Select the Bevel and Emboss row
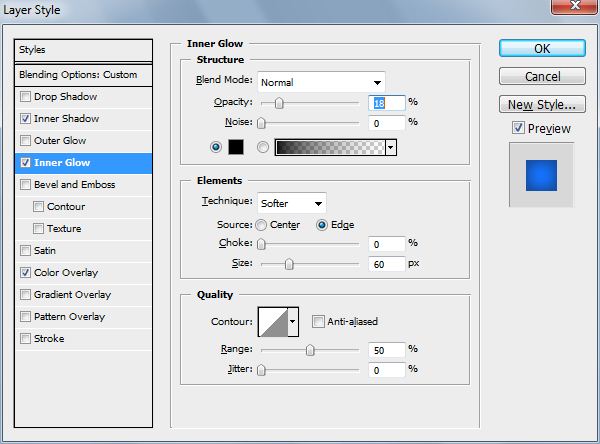Screen dimensions: 600x444 coord(83,184)
